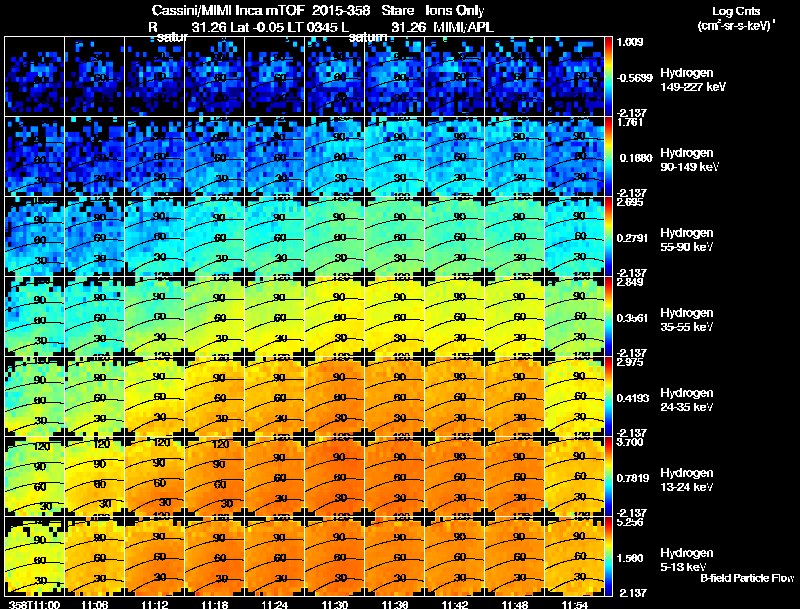
Task: Open the 5-13 keV panel at 11:48
Action: (x=515, y=557)
